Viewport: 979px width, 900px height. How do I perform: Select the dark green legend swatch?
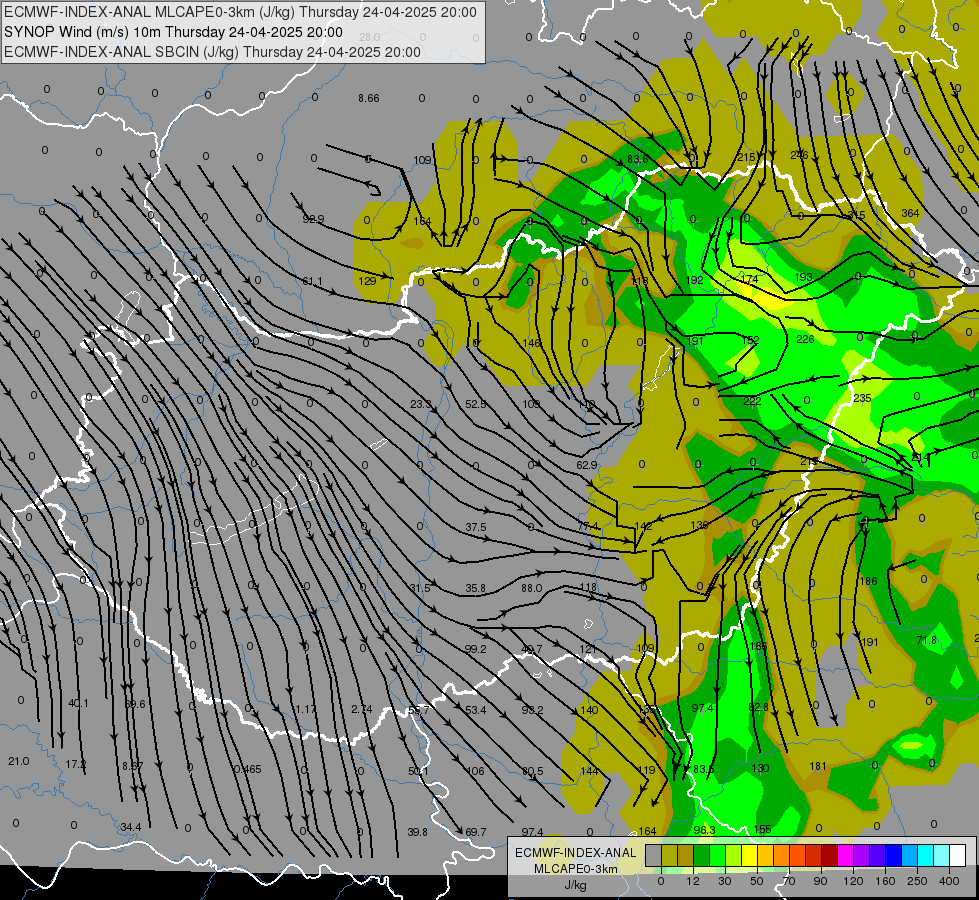pyautogui.click(x=701, y=856)
